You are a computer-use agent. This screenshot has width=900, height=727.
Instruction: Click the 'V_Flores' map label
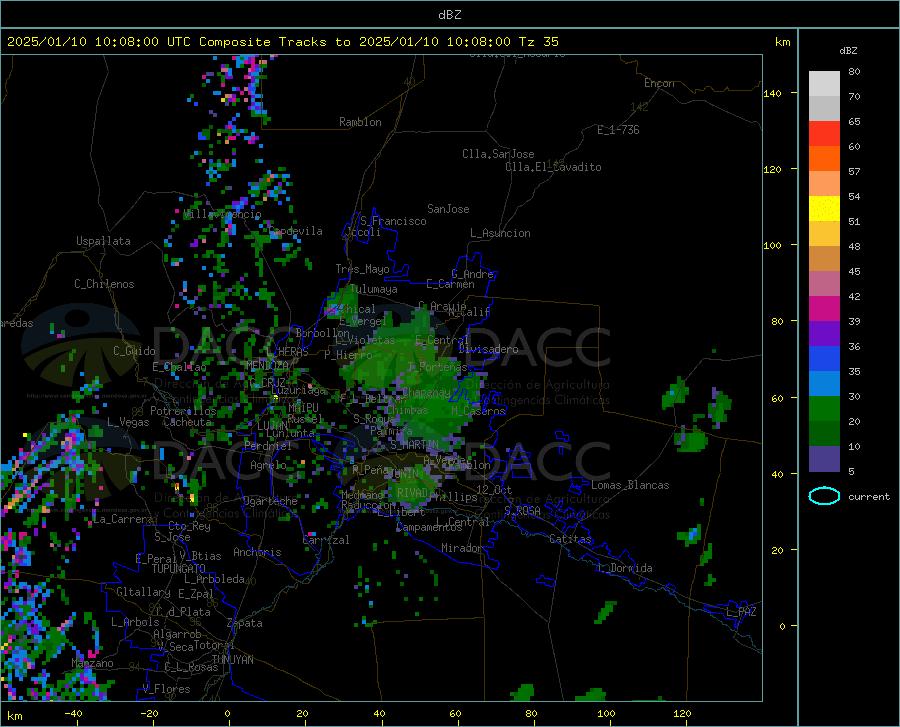[166, 689]
